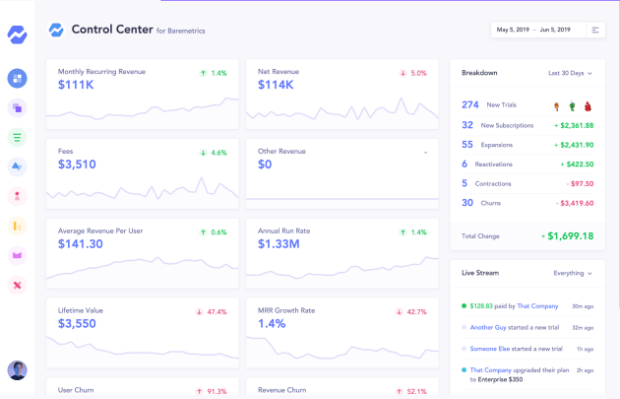Click the $128.83 payment amount in Live Stream
This screenshot has width=620, height=399.
pos(481,306)
